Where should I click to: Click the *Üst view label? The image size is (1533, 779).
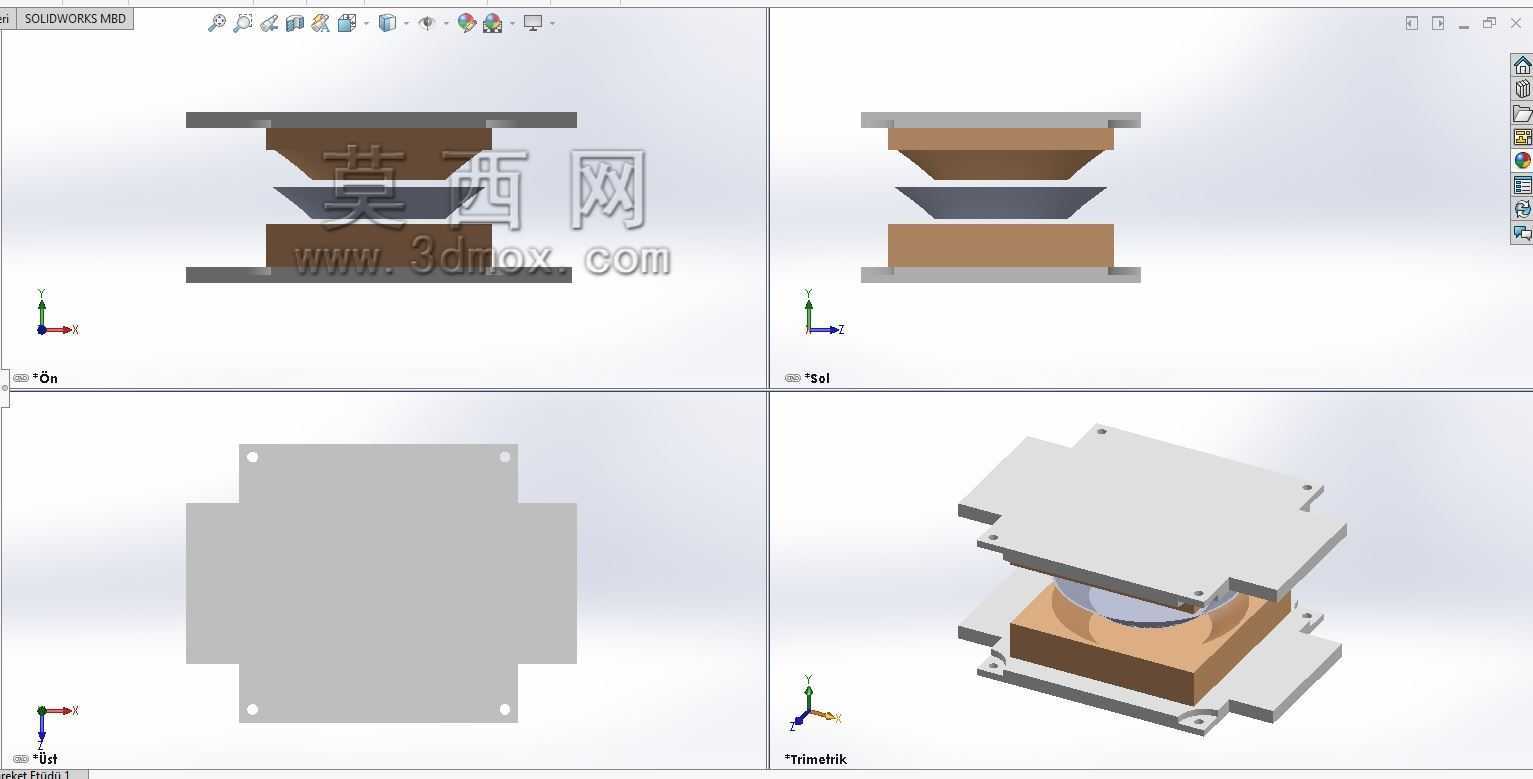coord(45,759)
